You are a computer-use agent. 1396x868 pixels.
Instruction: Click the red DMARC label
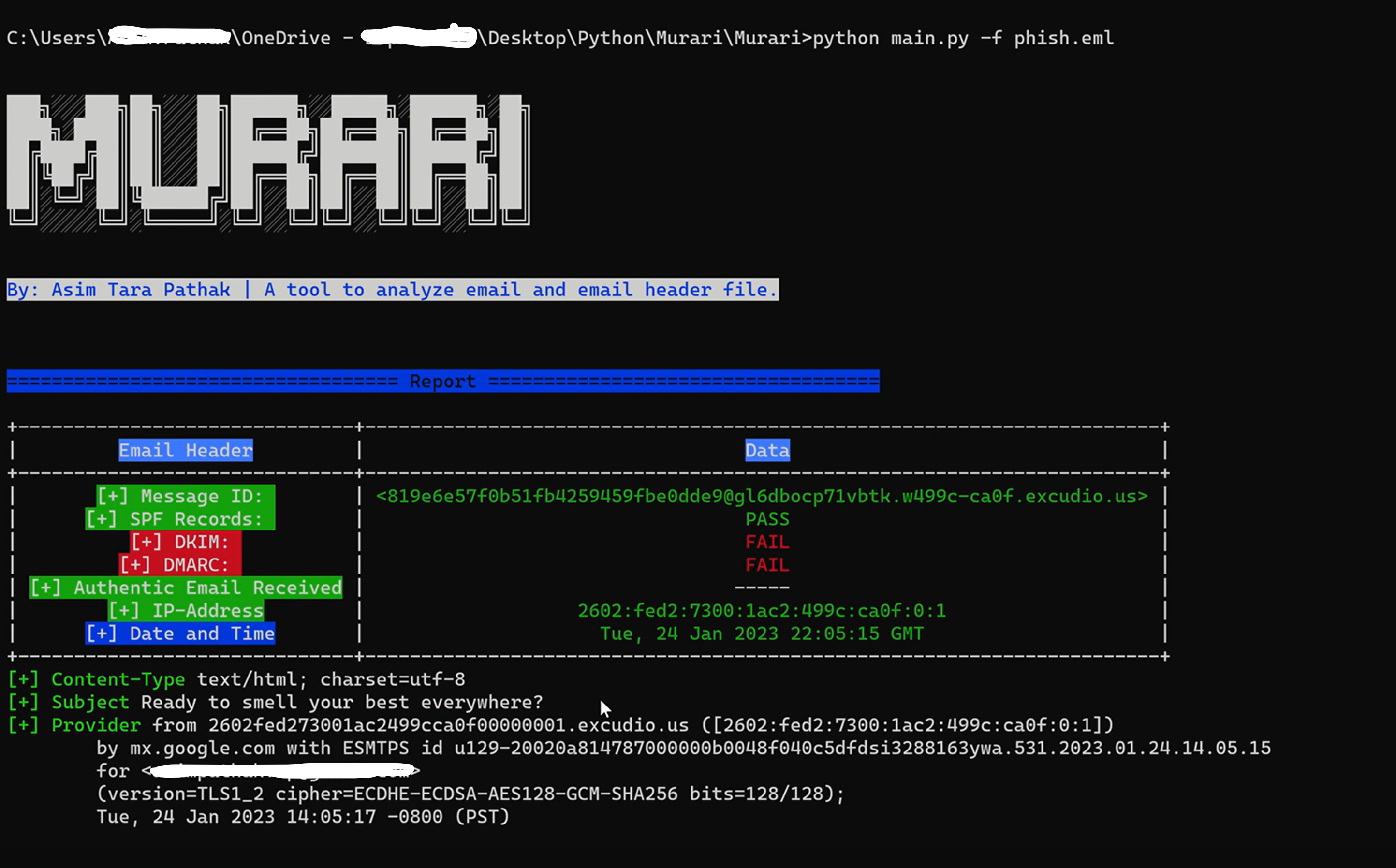(x=181, y=564)
